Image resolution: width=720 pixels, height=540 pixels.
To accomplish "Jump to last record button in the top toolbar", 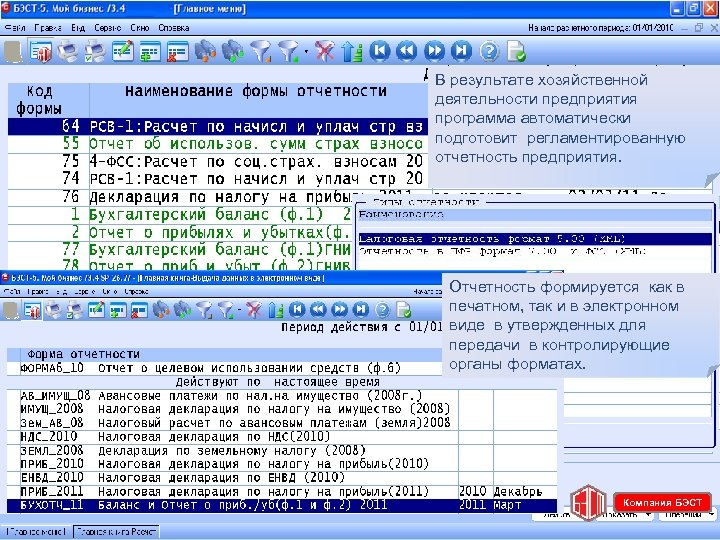I will pos(461,51).
